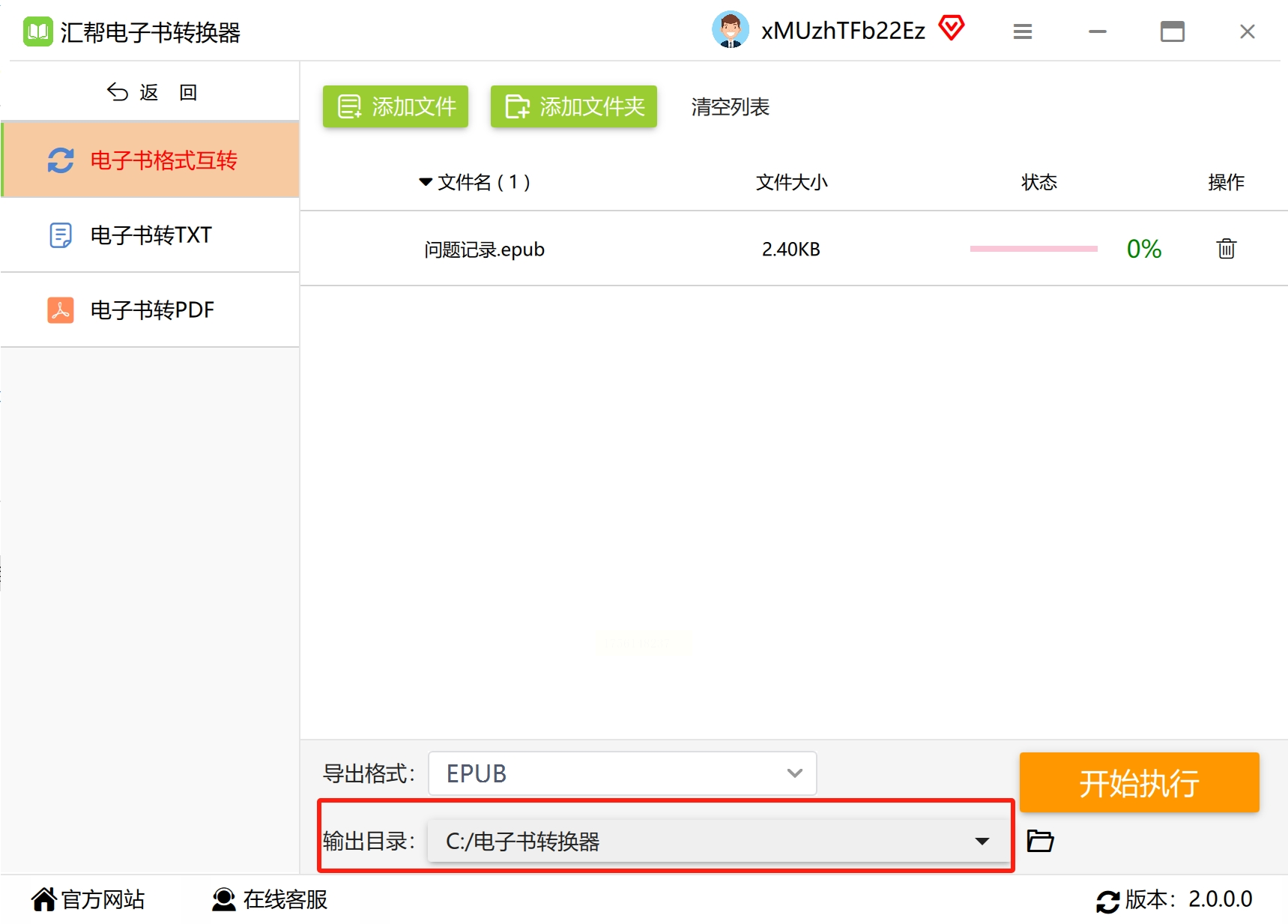Screen dimensions: 1288x924
Task: Click the 2.40KB file size cell
Action: (x=791, y=249)
